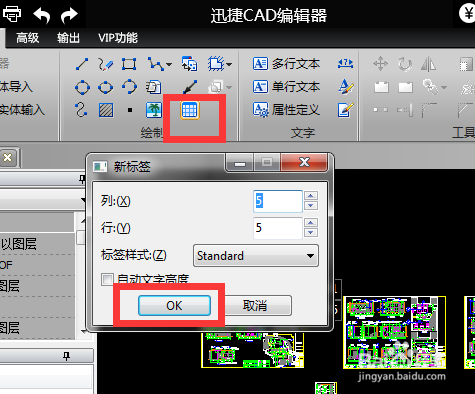Click the pin icon on lower left panel
Screen dimensions: 475x394
click(66, 356)
